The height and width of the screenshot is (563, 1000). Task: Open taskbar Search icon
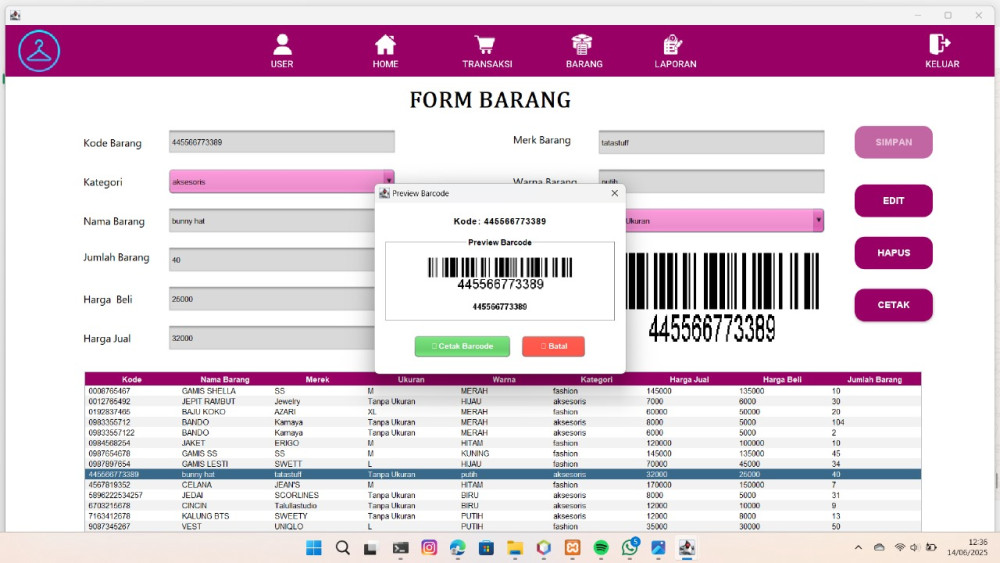coord(342,548)
